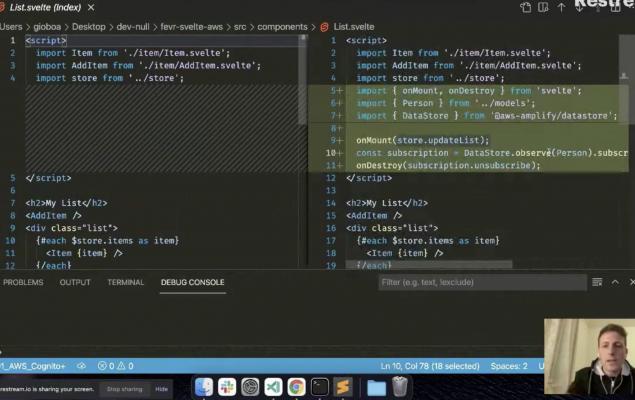Viewport: 635px width, 400px height.
Task: Click <div class="list"> in the left pane
Action: (72, 228)
